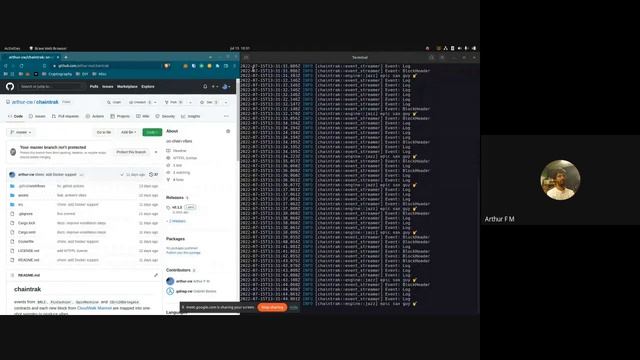Open the repository tabs overflow ellipsis

click(227, 116)
